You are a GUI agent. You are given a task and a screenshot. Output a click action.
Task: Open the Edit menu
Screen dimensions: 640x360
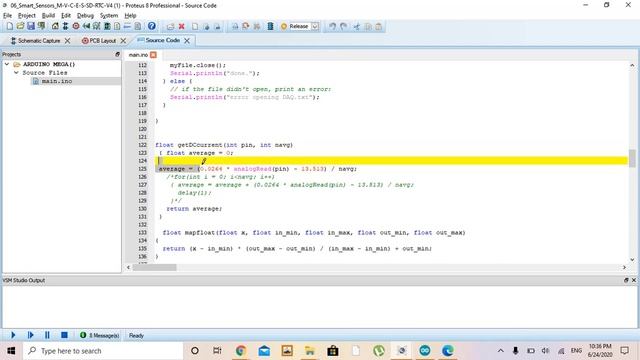click(x=66, y=16)
